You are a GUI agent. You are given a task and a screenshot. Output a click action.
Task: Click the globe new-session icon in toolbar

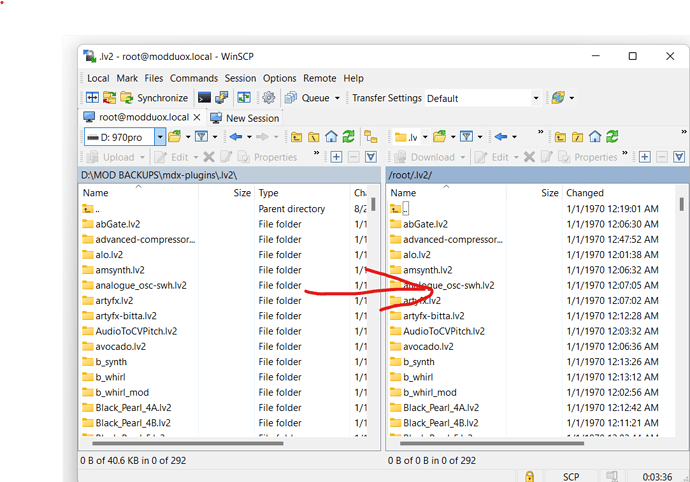[558, 98]
